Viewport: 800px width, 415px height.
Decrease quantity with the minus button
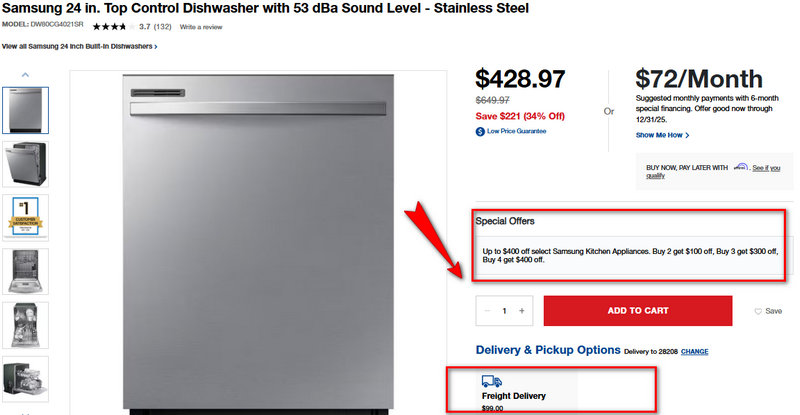pyautogui.click(x=487, y=311)
